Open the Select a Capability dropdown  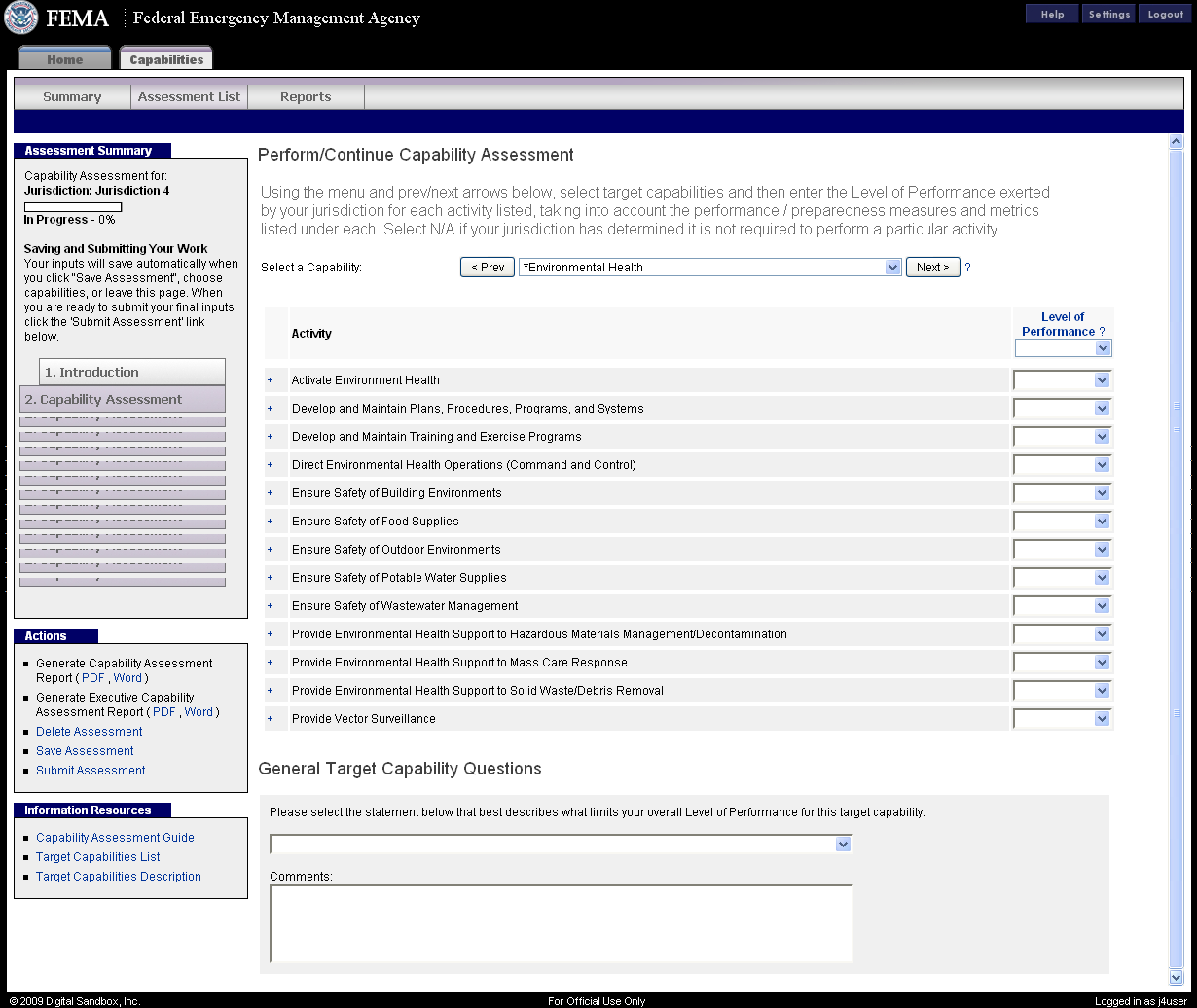(710, 268)
